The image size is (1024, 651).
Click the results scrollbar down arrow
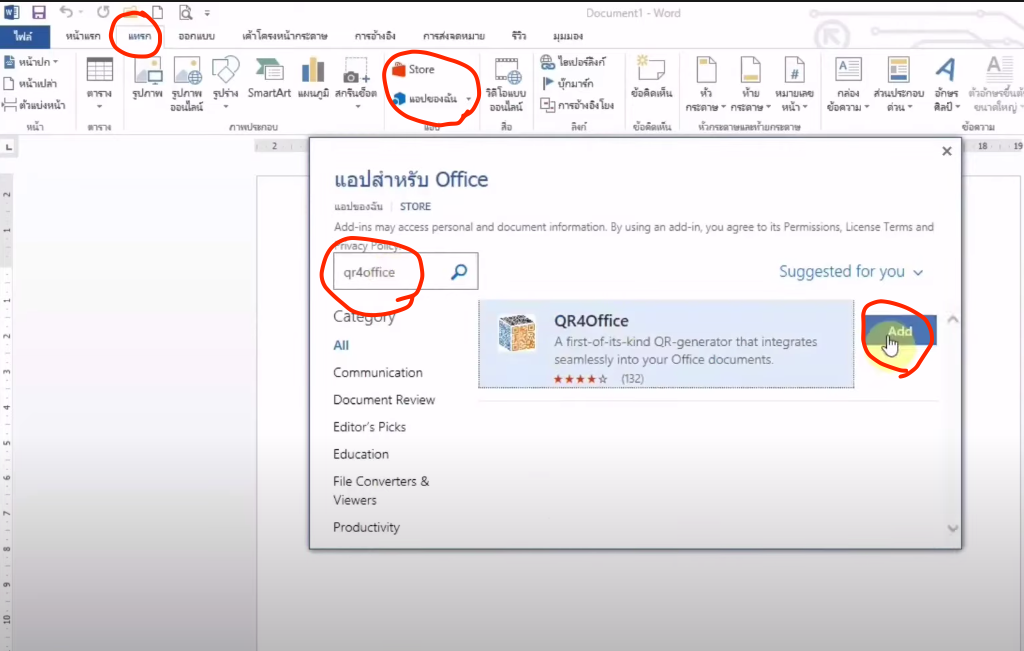pos(953,528)
